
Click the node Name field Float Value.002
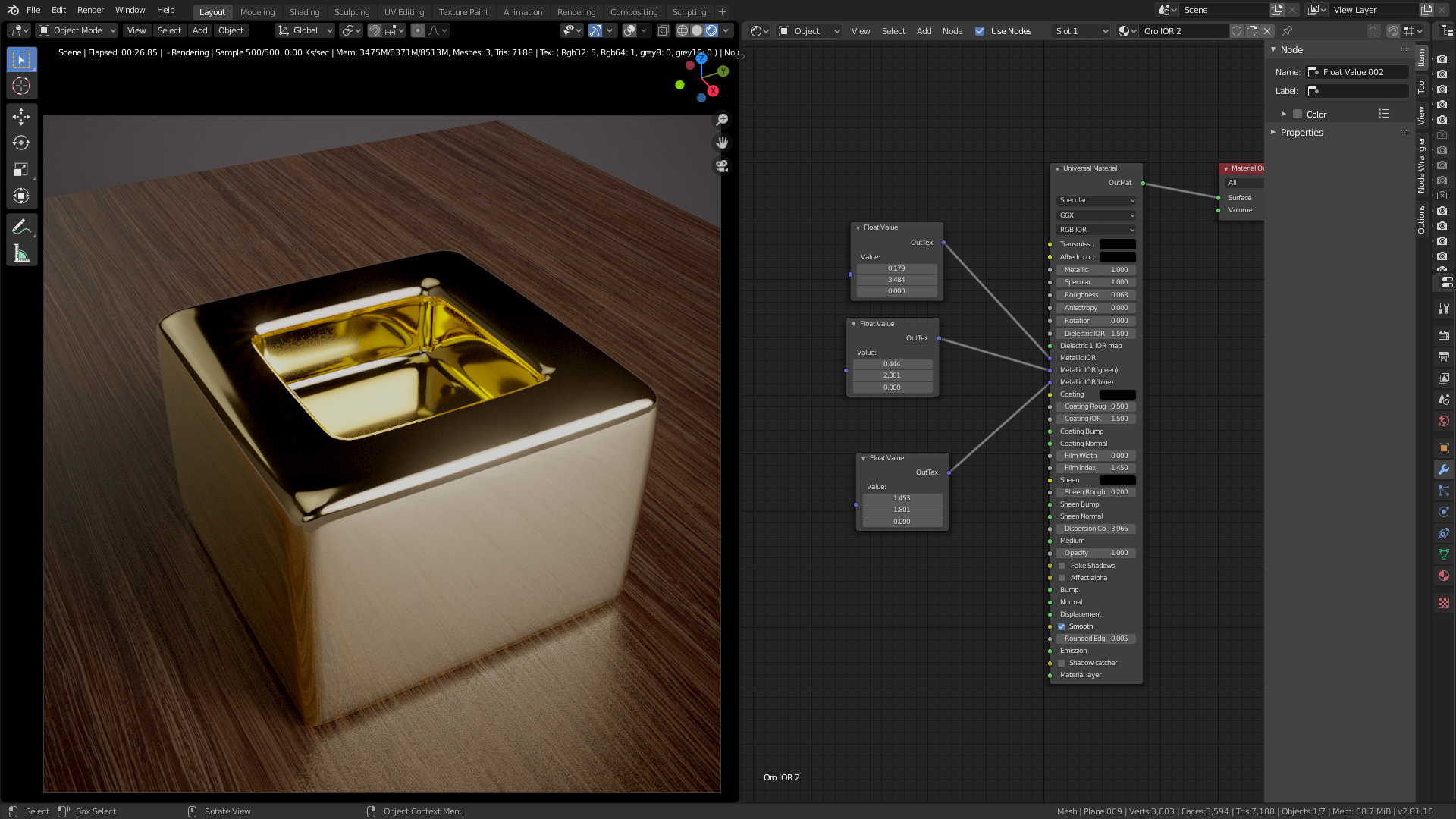coord(1357,72)
